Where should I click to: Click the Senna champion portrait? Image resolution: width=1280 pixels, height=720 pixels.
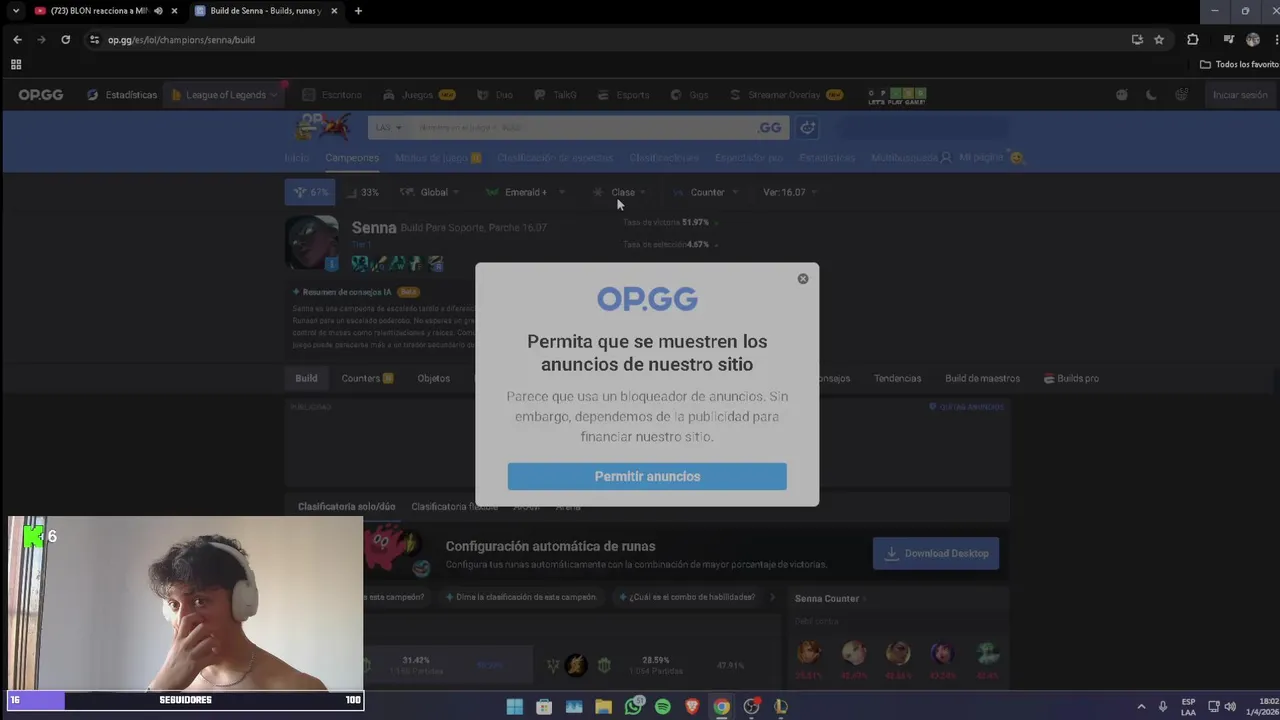click(312, 243)
